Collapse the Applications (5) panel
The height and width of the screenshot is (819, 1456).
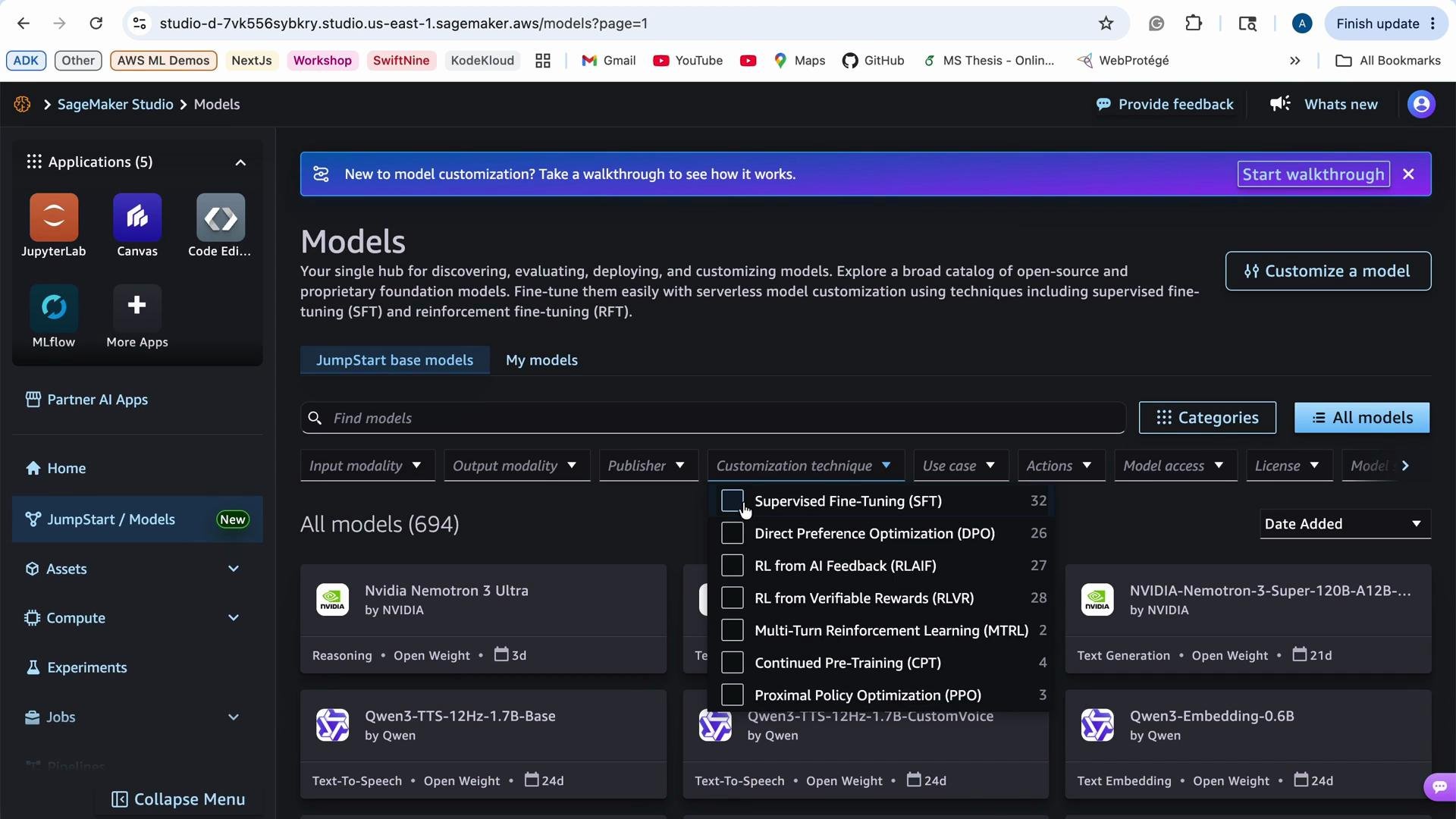(240, 162)
